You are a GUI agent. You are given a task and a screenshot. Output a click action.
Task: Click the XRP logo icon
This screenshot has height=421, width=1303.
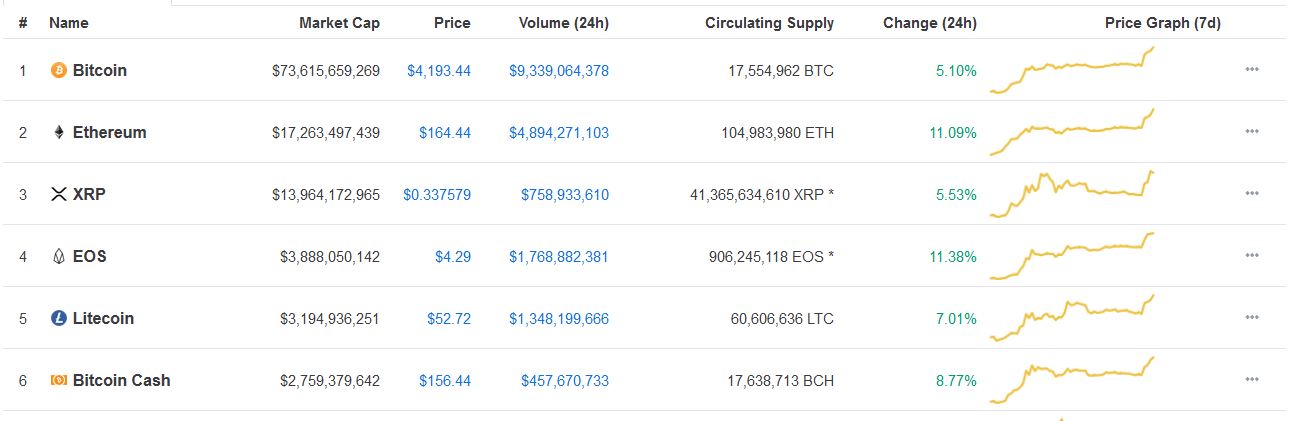(x=58, y=195)
